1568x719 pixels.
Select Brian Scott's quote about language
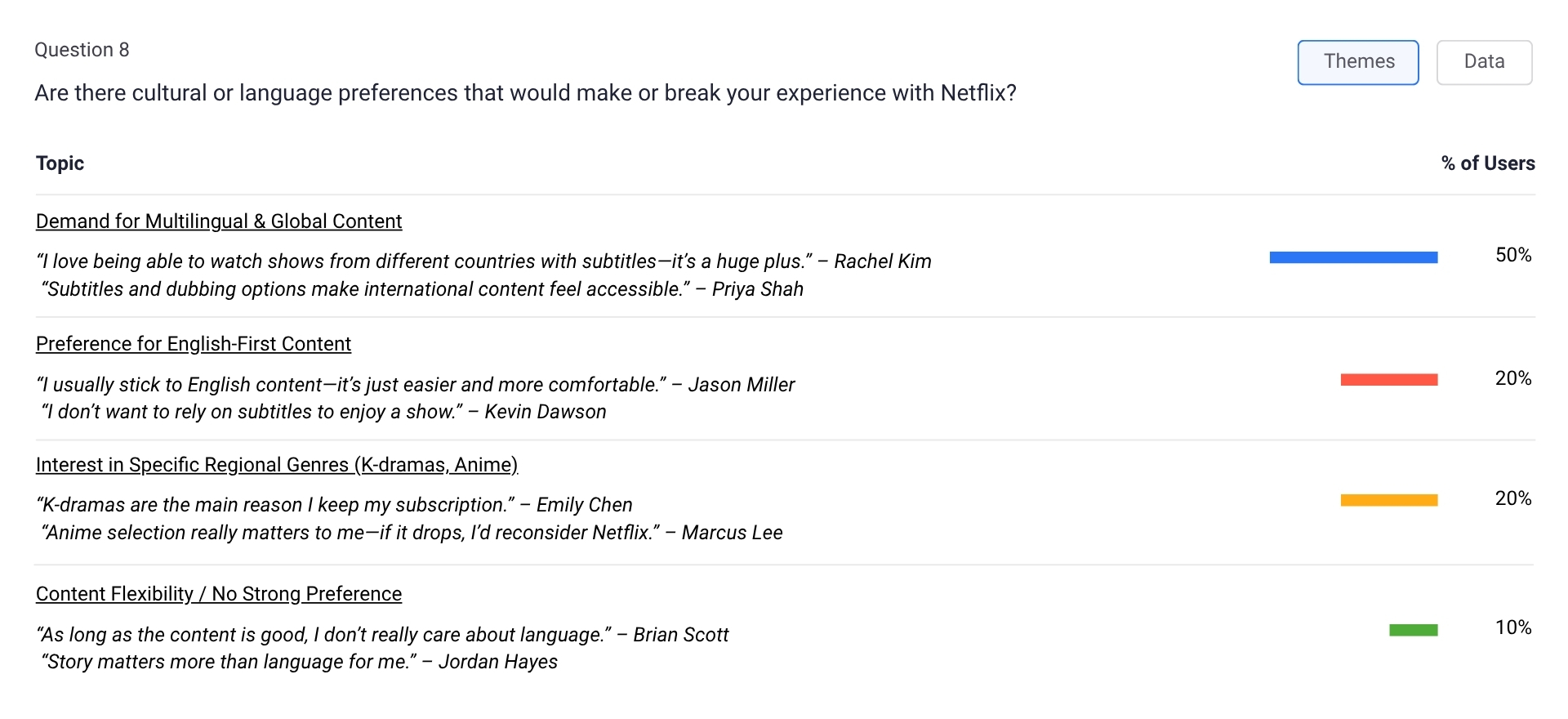382,635
